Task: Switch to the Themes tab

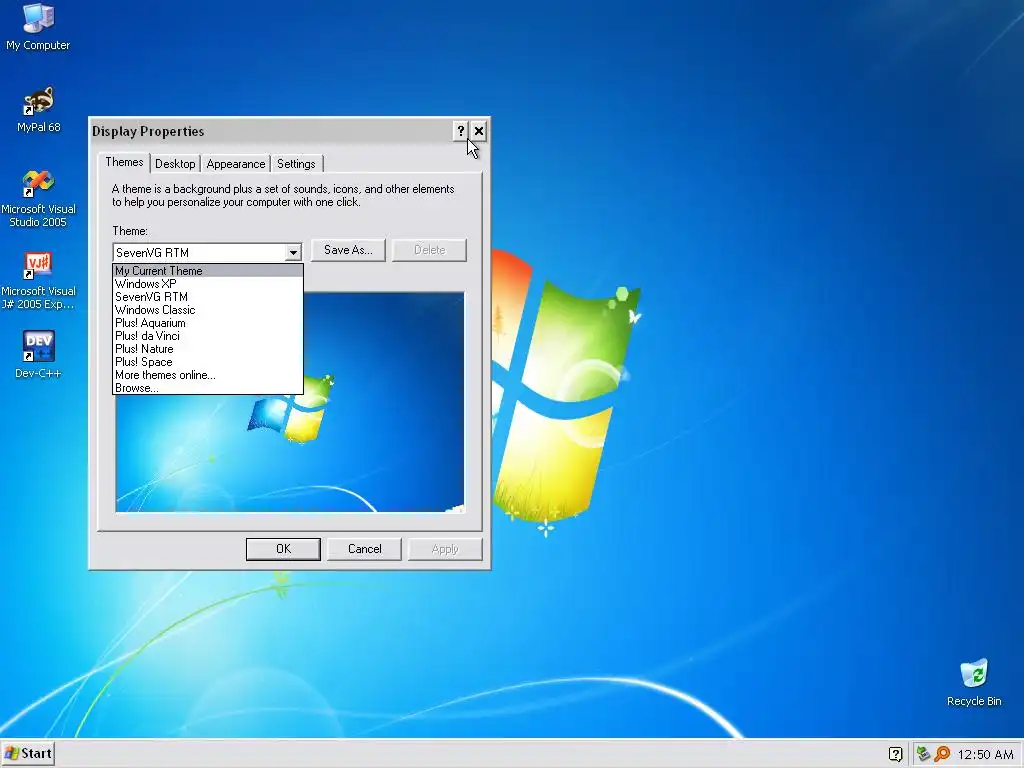Action: point(124,162)
